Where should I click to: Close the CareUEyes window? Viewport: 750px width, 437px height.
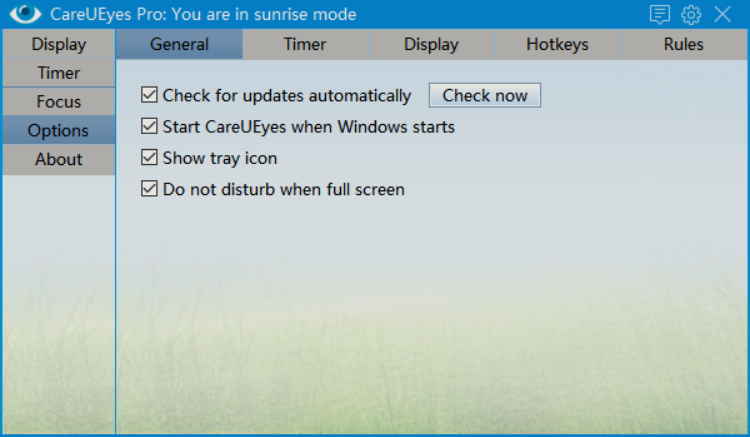722,14
